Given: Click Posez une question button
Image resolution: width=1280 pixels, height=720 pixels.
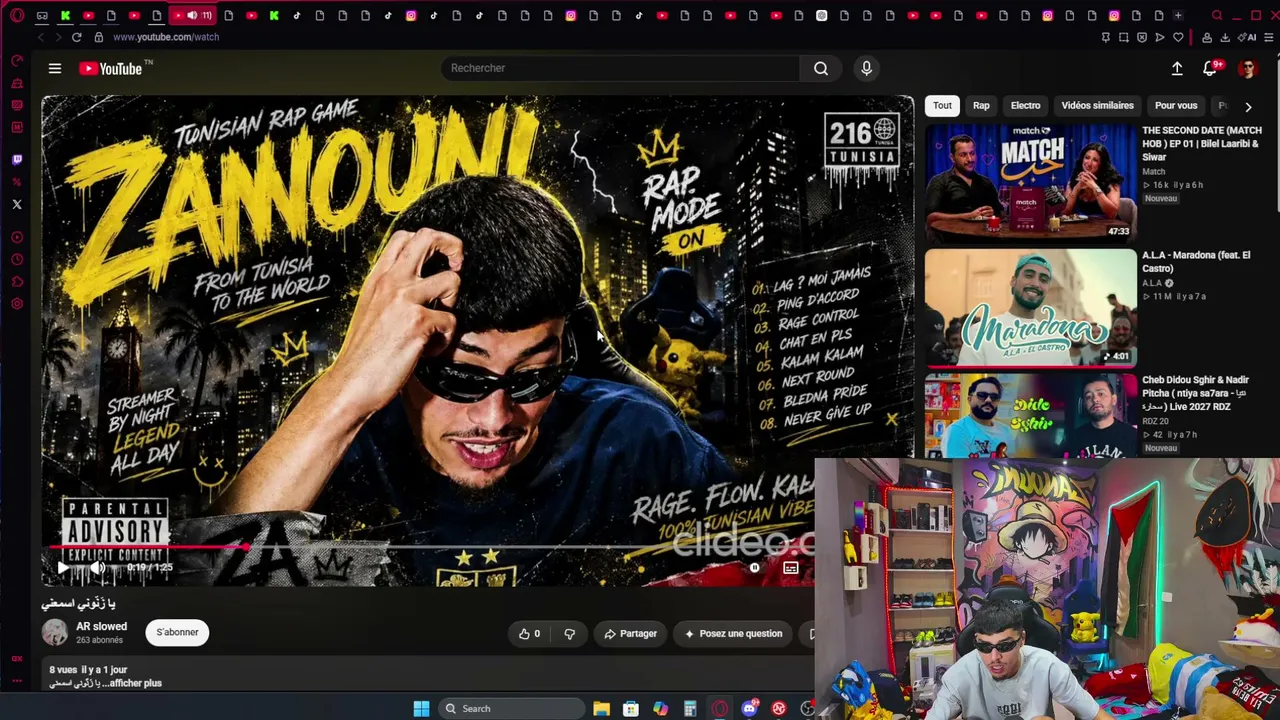Looking at the screenshot, I should (733, 633).
